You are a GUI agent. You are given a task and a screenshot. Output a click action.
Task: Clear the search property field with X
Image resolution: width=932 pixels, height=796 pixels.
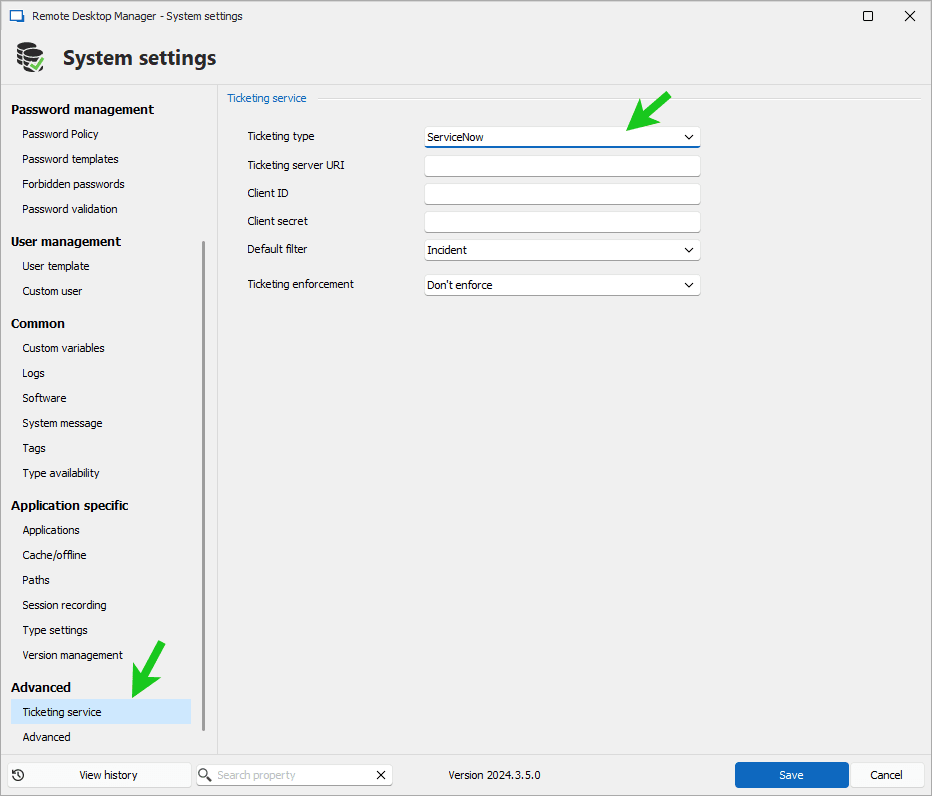click(380, 775)
